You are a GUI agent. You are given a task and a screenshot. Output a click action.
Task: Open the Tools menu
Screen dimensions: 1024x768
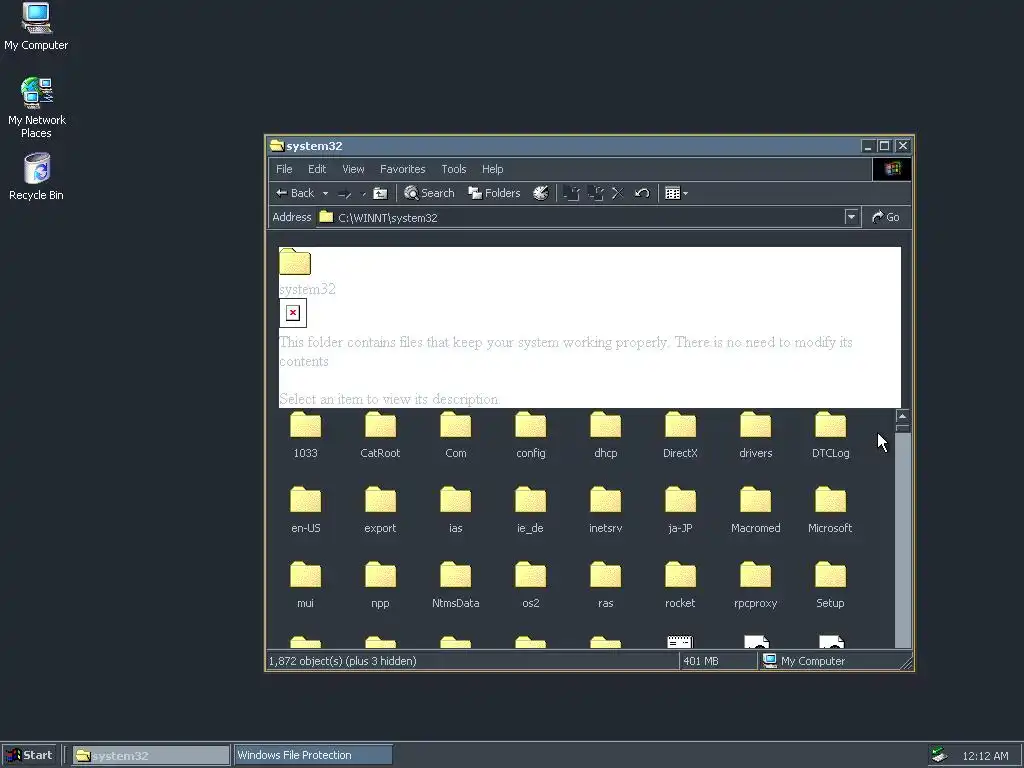pyautogui.click(x=454, y=169)
